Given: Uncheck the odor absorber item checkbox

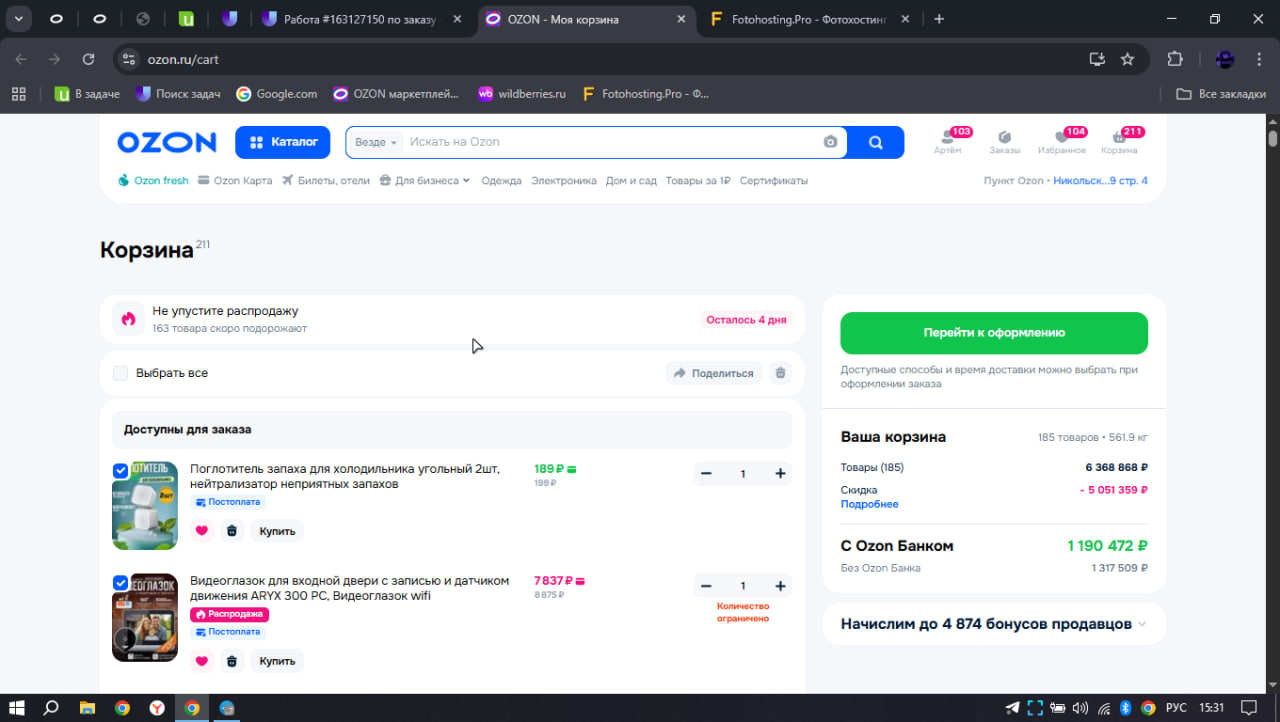Looking at the screenshot, I should click(x=121, y=470).
